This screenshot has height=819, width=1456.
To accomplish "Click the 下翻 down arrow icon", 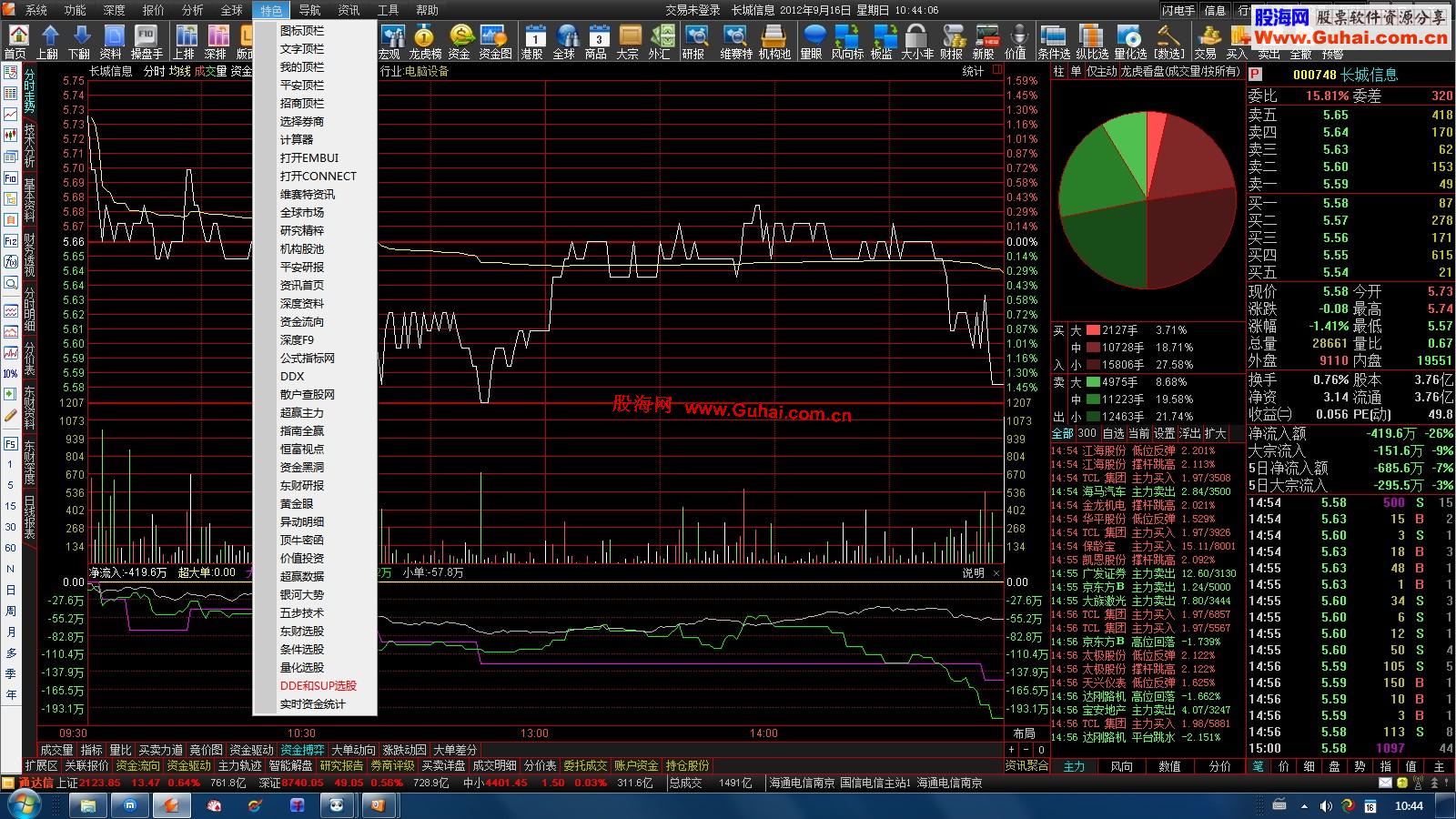I will pos(80,42).
